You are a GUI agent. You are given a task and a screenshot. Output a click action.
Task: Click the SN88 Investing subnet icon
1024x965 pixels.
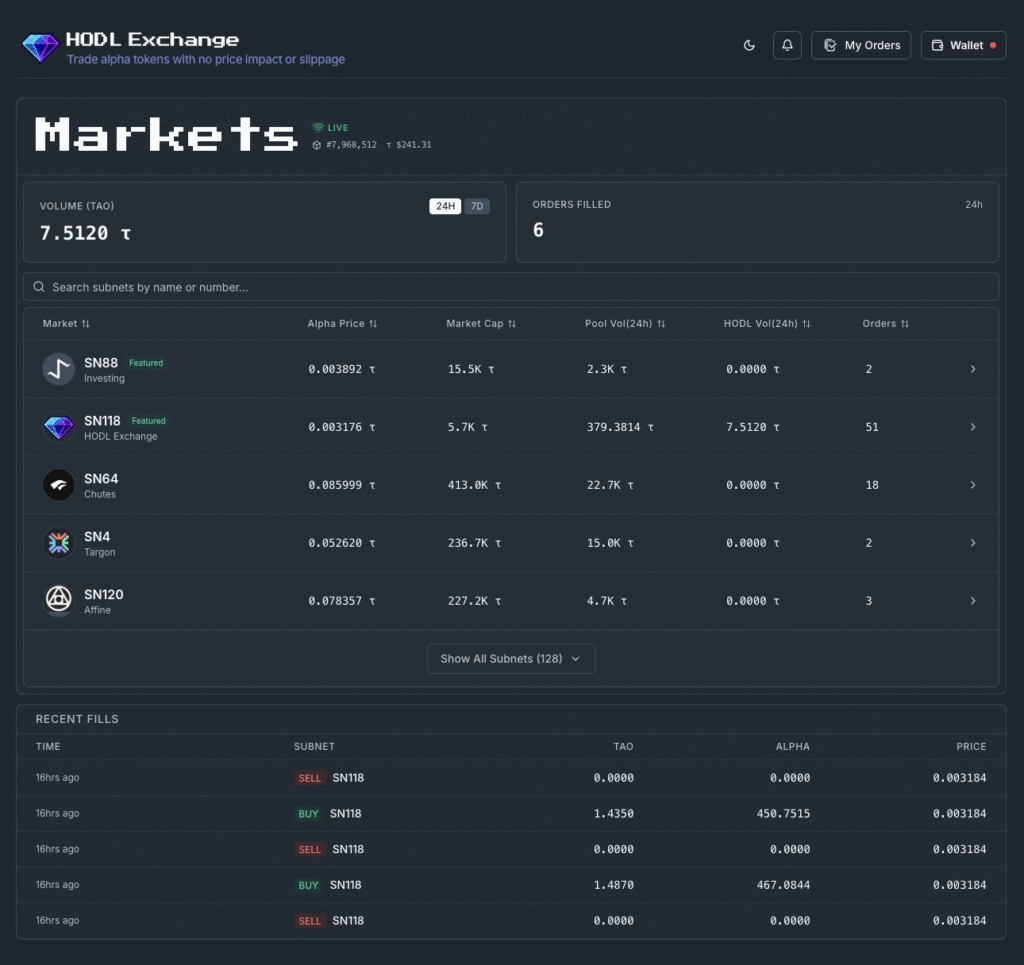click(59, 369)
